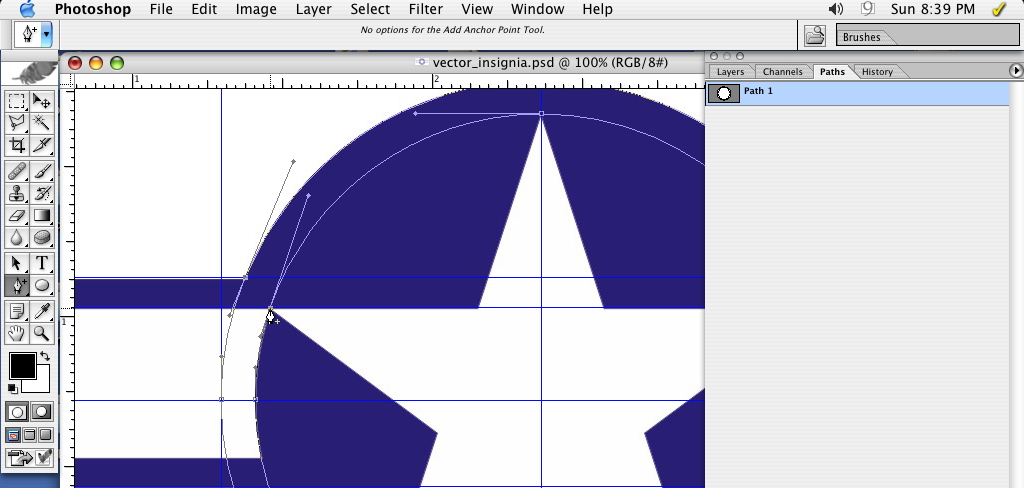The height and width of the screenshot is (488, 1024).
Task: Select the Sponge tool
Action: click(42, 236)
